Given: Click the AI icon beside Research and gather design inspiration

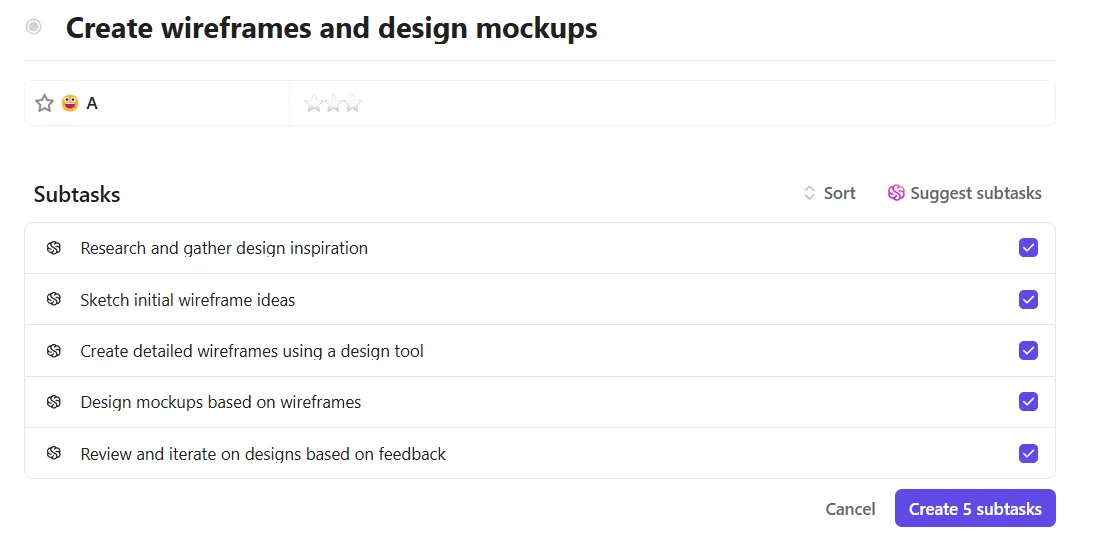Looking at the screenshot, I should click(54, 248).
